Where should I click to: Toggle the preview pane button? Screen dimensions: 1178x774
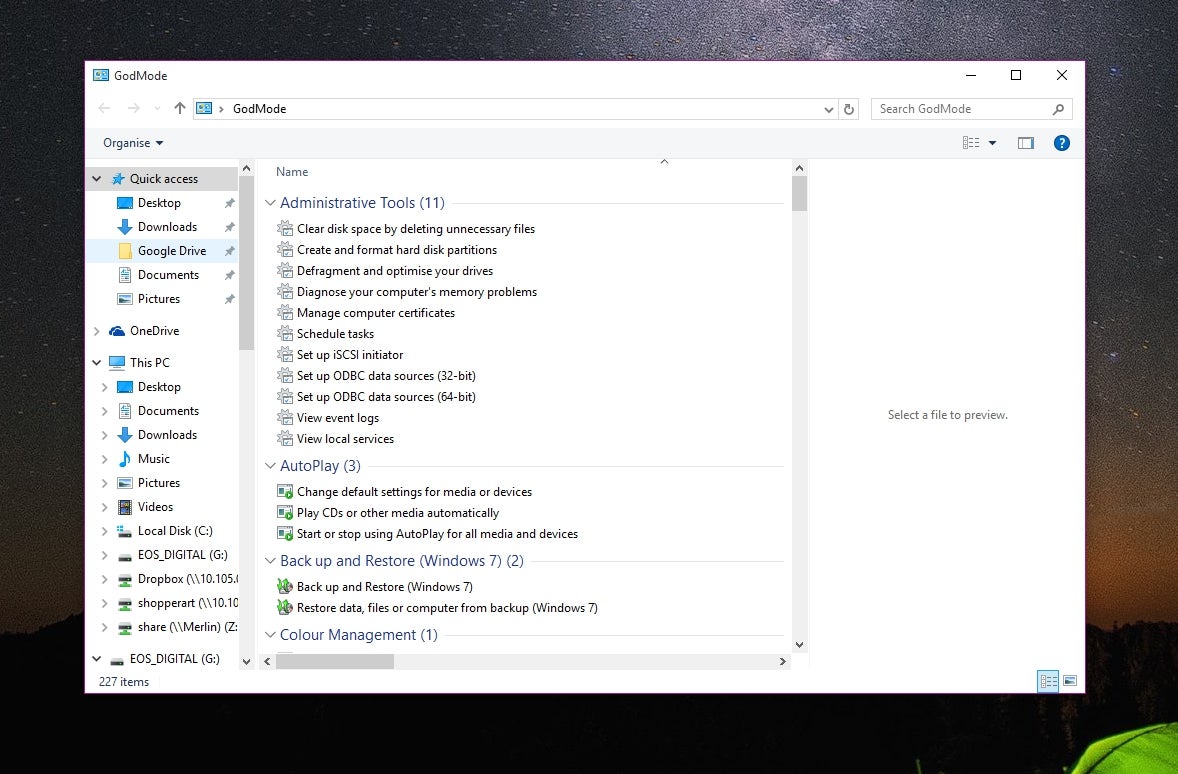tap(1025, 143)
